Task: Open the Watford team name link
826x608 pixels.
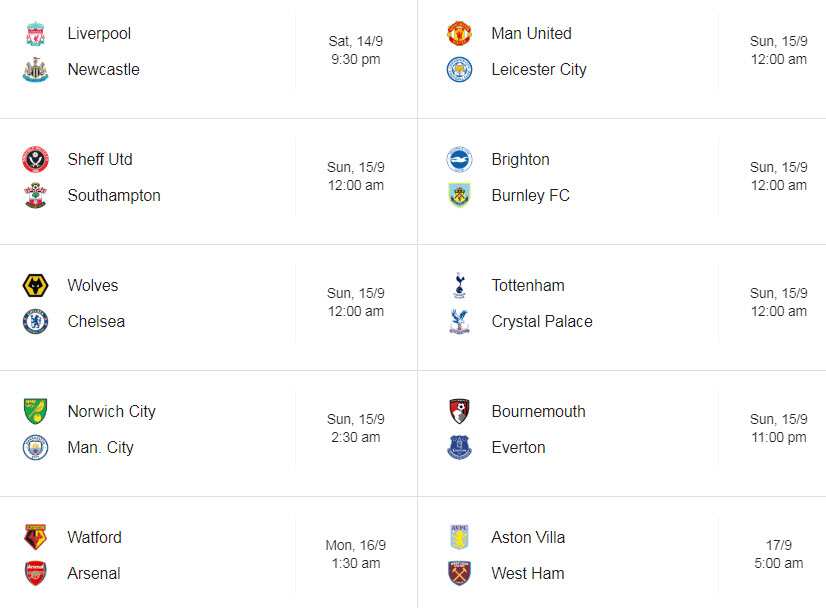Action: [94, 537]
